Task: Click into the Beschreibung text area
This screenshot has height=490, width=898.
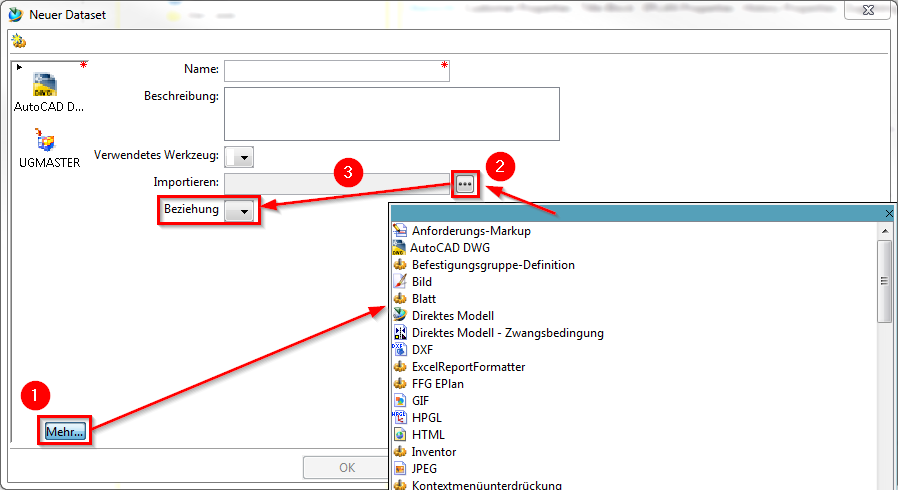Action: pyautogui.click(x=391, y=113)
